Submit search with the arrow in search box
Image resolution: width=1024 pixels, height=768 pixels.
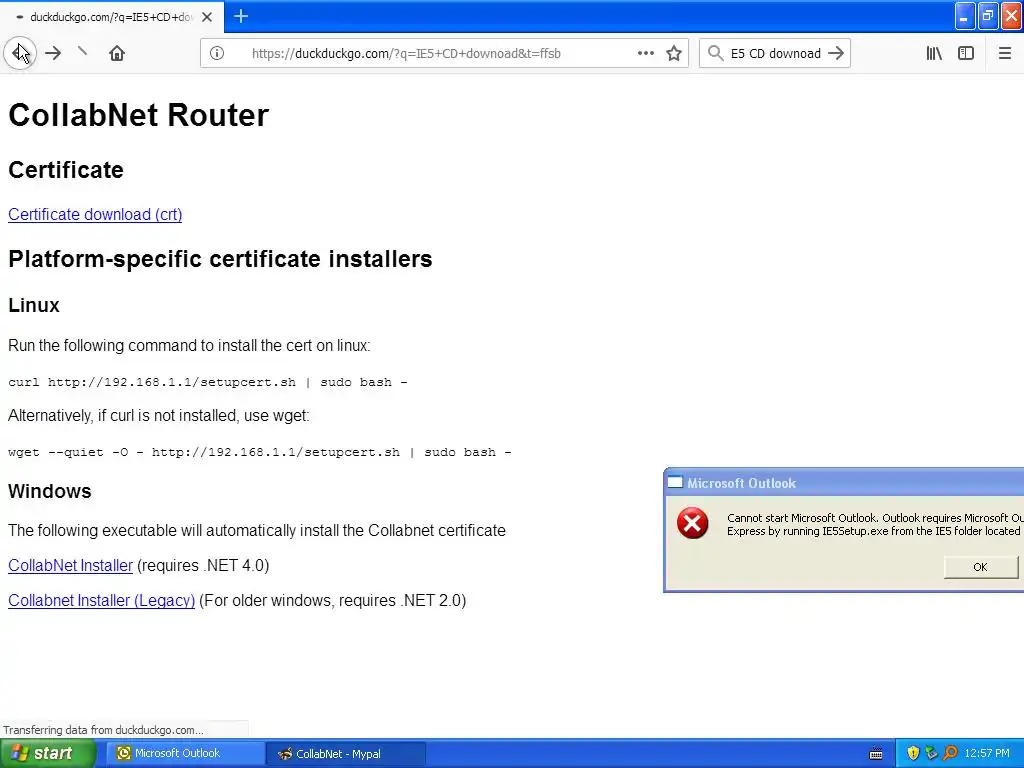(x=836, y=53)
